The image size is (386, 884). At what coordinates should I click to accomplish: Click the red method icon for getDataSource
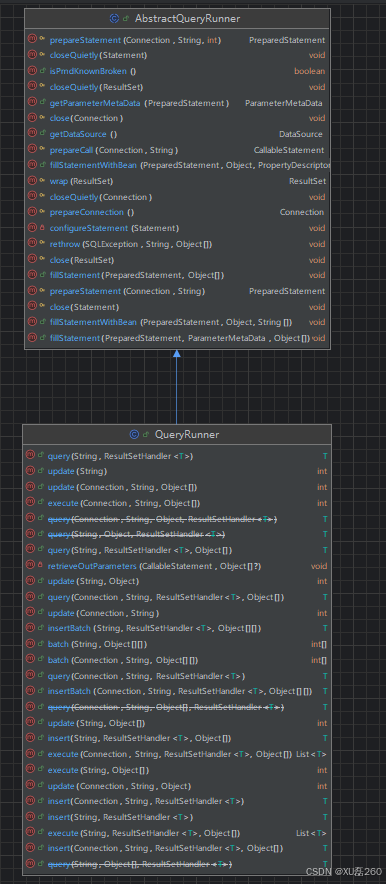coord(32,134)
